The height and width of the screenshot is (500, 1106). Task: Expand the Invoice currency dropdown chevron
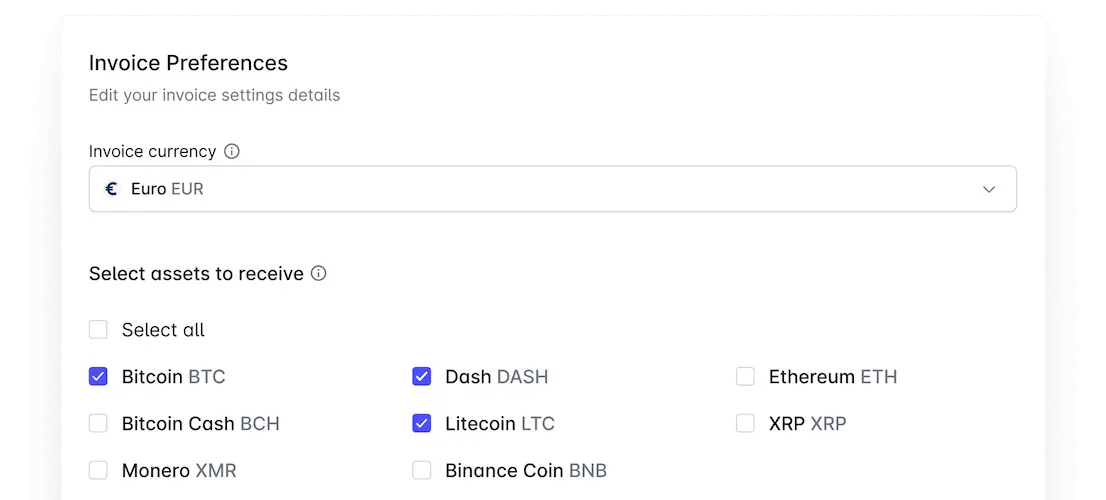[989, 189]
